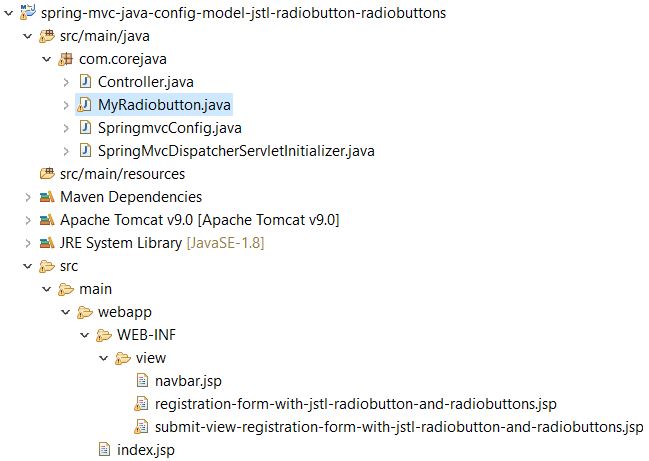Click the src/main/resources folder icon
649x461 pixels.
coord(47,174)
